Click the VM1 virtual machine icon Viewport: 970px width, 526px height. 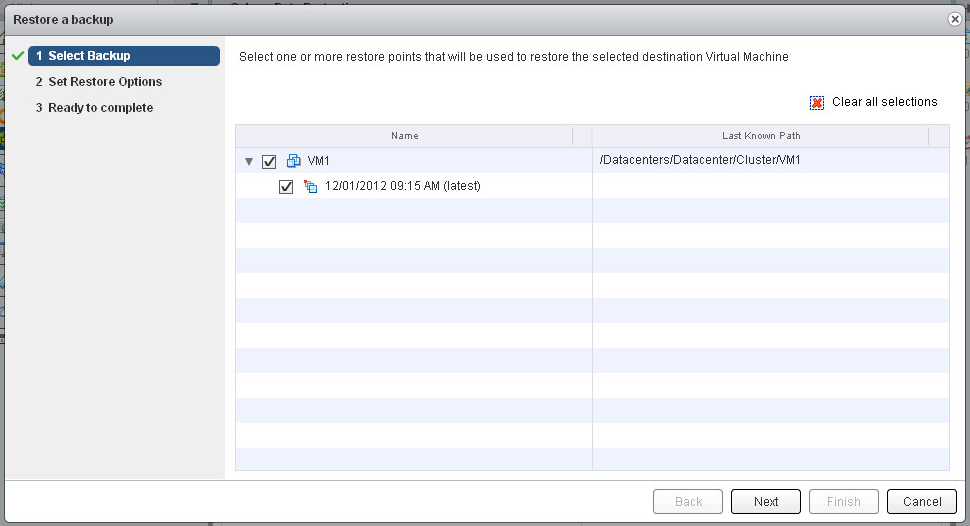point(293,161)
